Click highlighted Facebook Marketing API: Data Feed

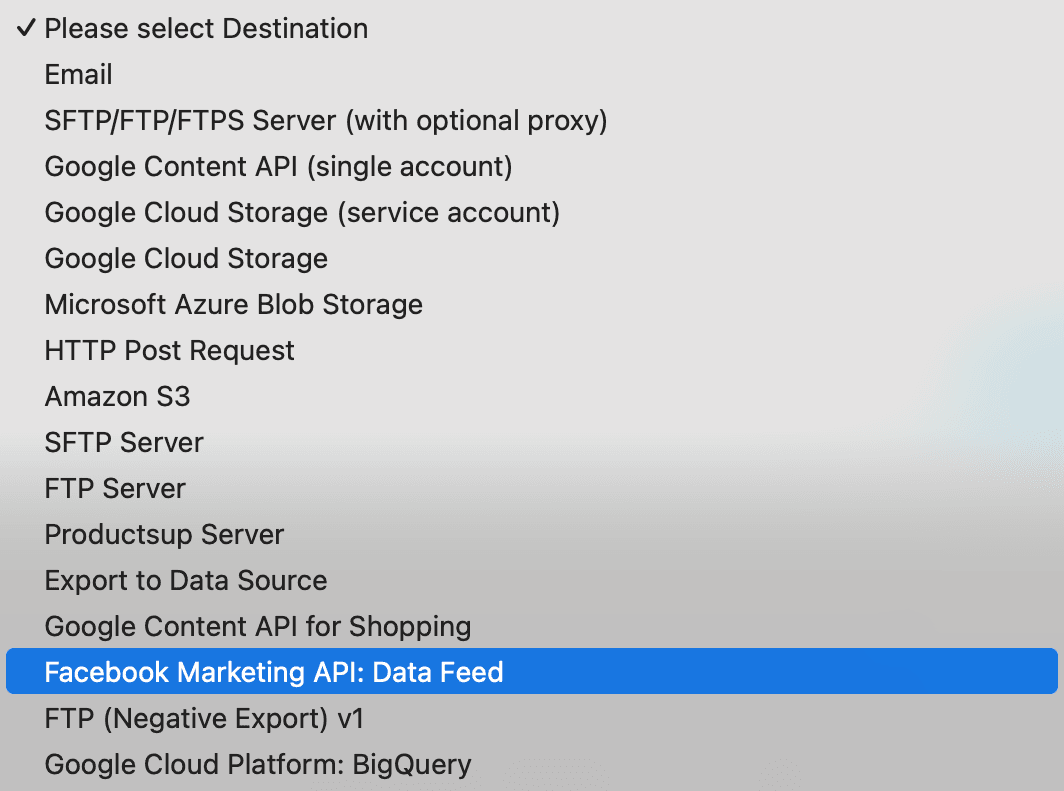(273, 672)
